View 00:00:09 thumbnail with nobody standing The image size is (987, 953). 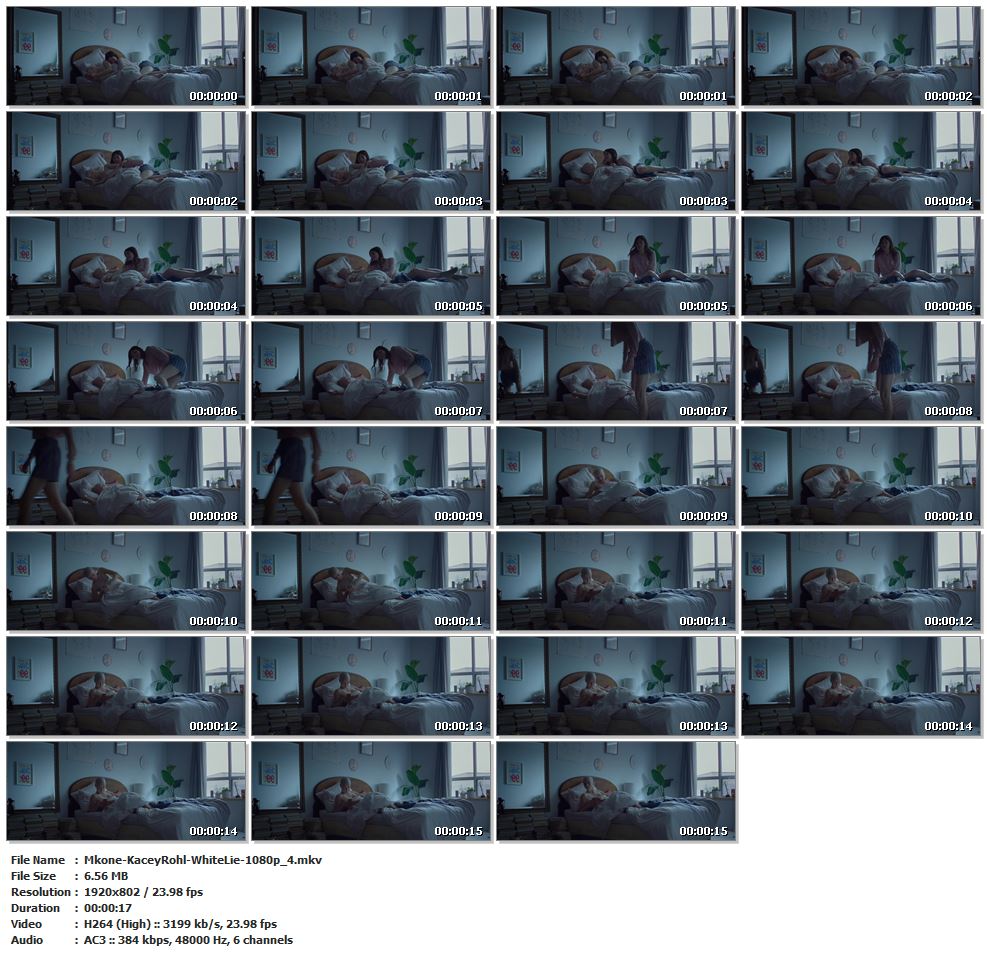[616, 476]
